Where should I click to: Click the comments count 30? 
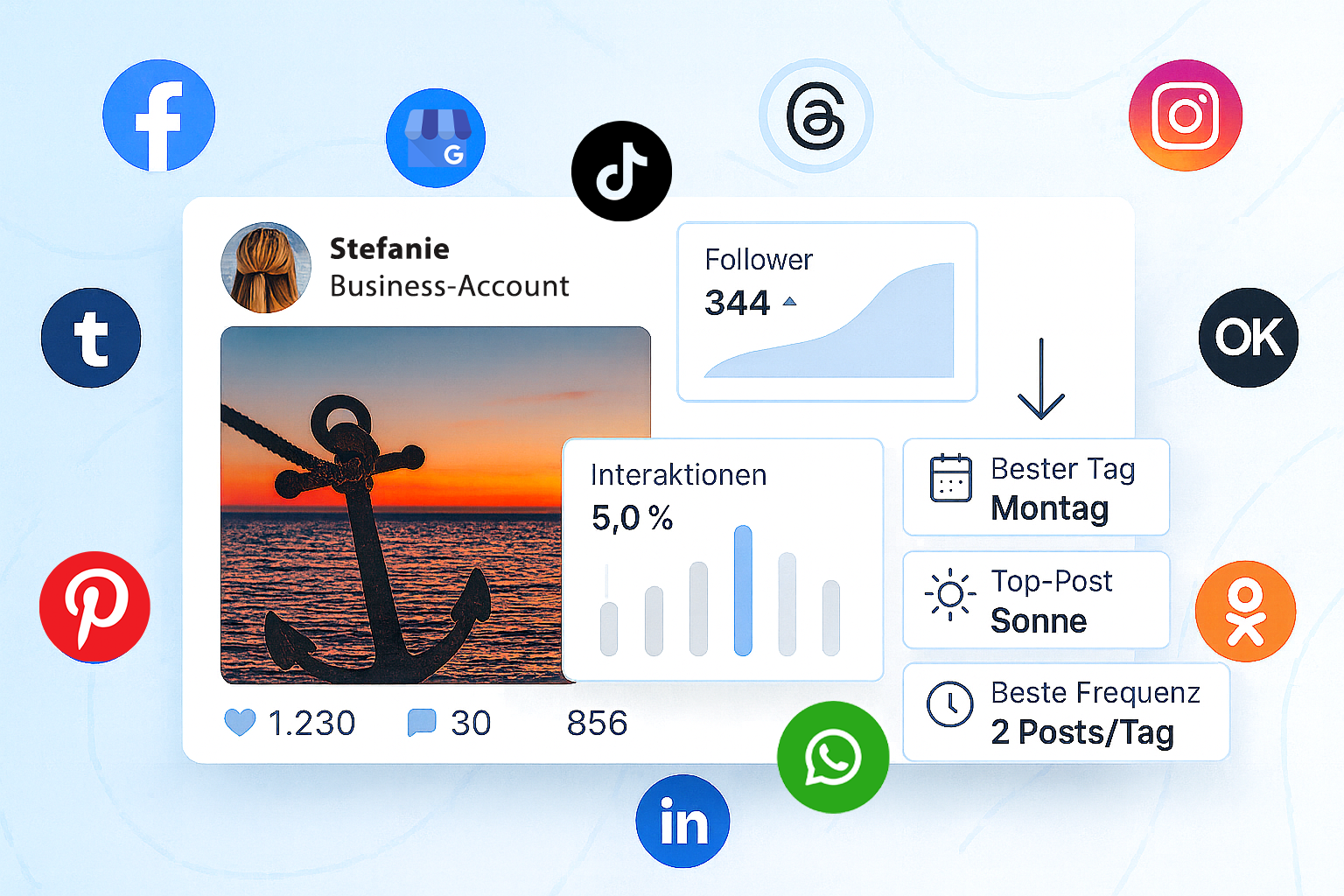pos(471,724)
